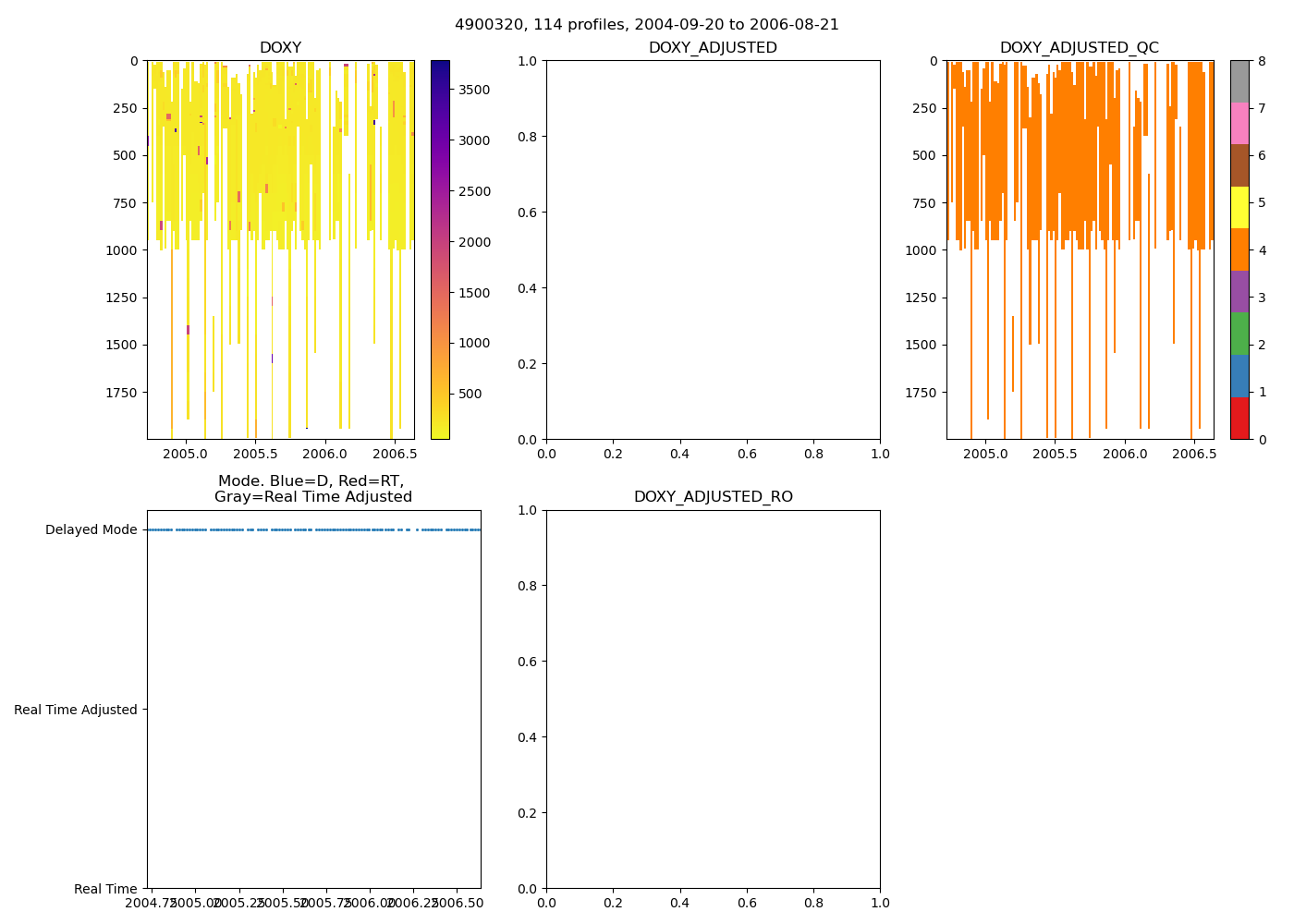This screenshot has width=1294, height=924.
Task: Click the DOXY plot title
Action: 280,48
